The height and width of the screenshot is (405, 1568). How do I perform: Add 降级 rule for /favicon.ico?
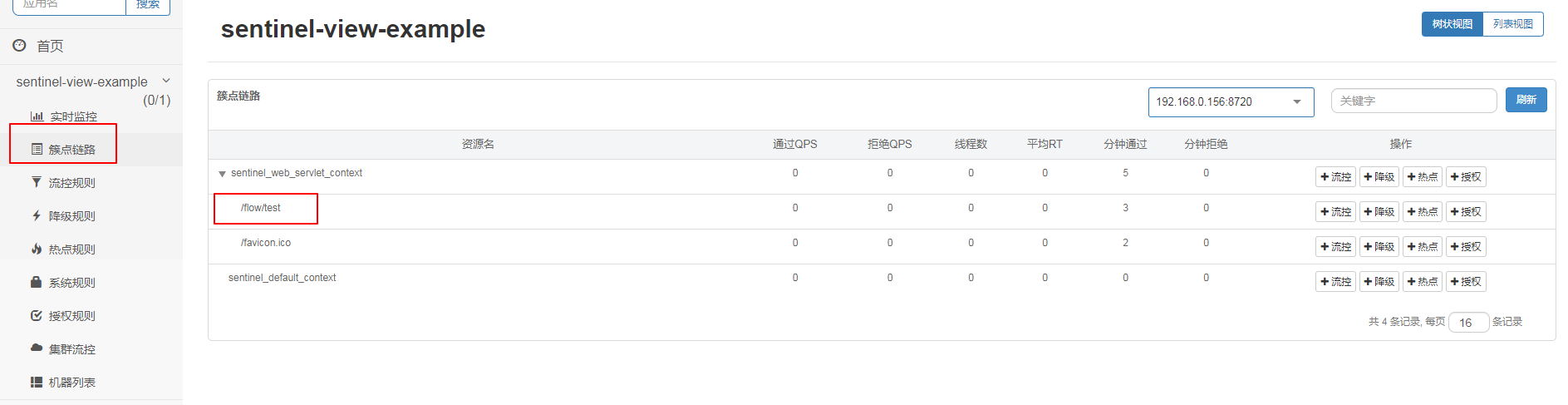point(1379,247)
